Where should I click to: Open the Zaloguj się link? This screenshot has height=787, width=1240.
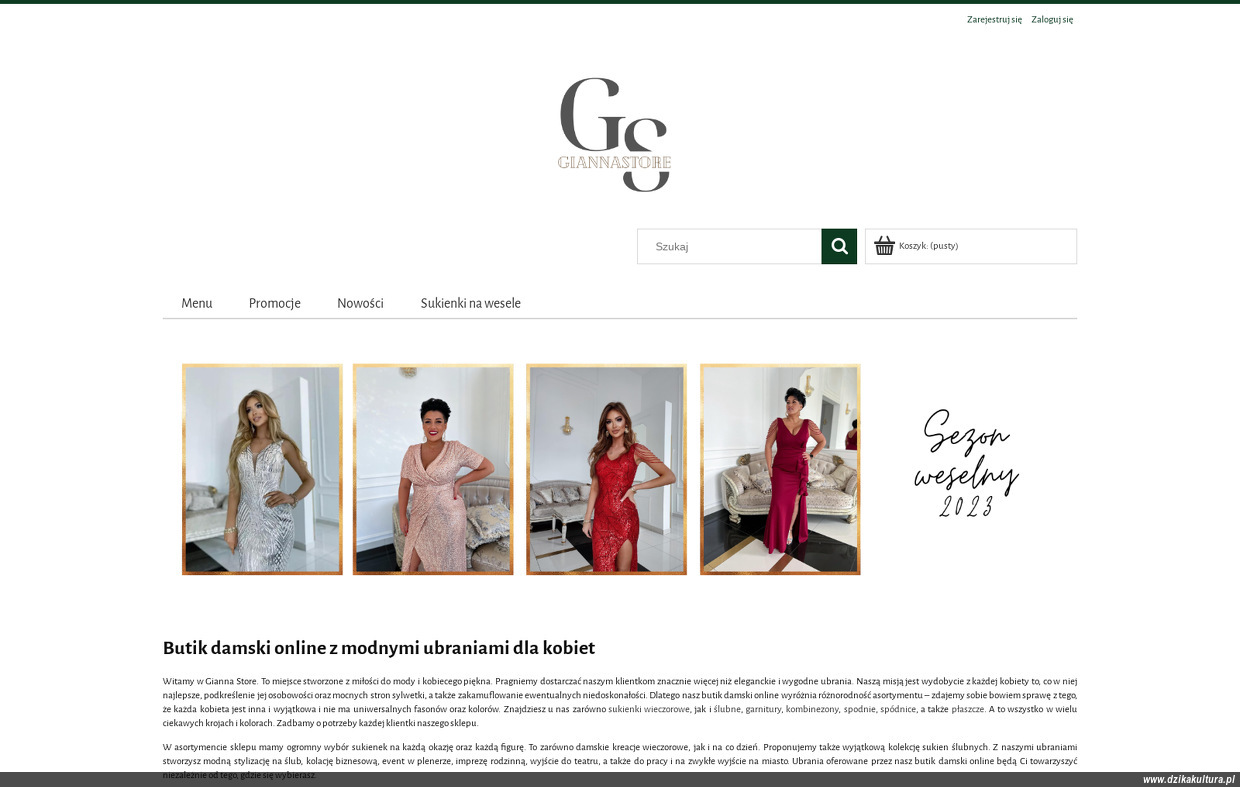pos(1052,19)
